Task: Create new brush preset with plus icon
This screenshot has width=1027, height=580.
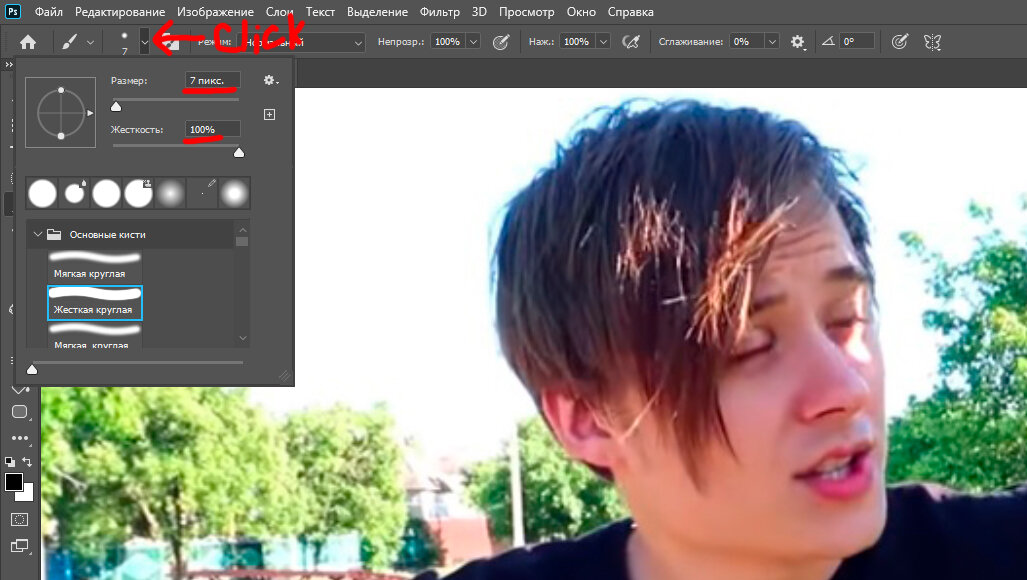Action: click(269, 115)
